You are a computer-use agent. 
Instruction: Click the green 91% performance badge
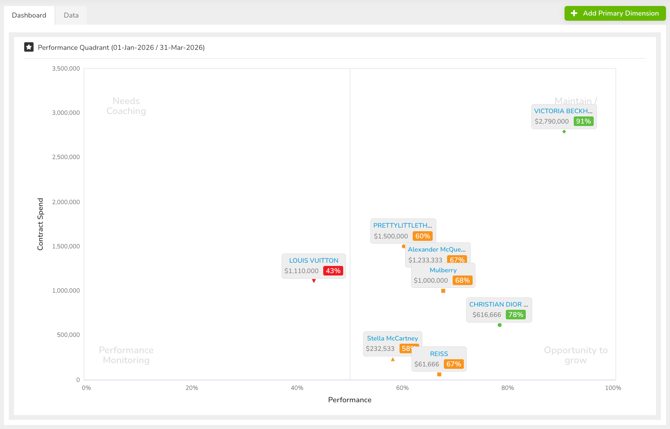583,121
